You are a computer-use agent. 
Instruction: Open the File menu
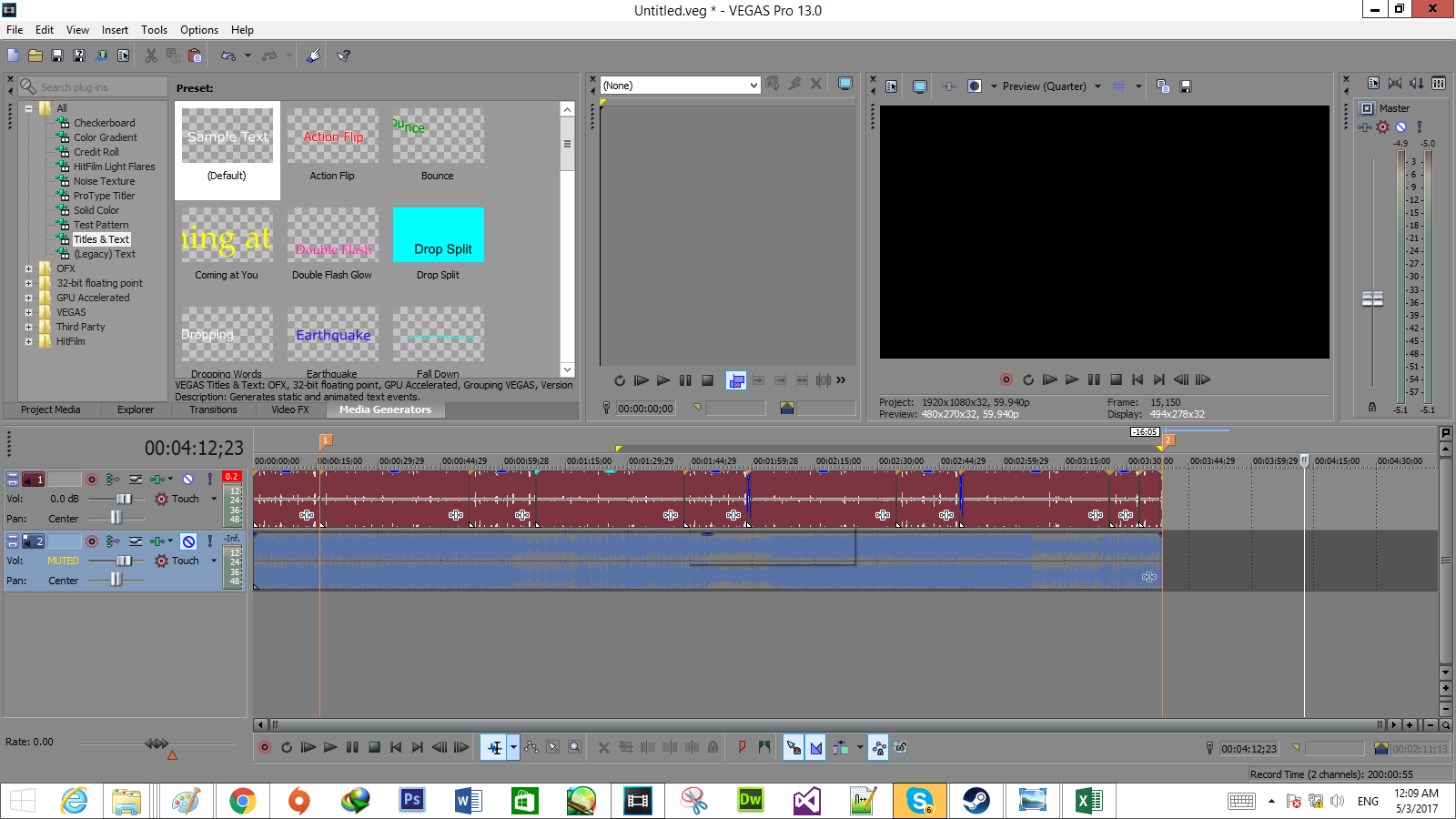15,30
